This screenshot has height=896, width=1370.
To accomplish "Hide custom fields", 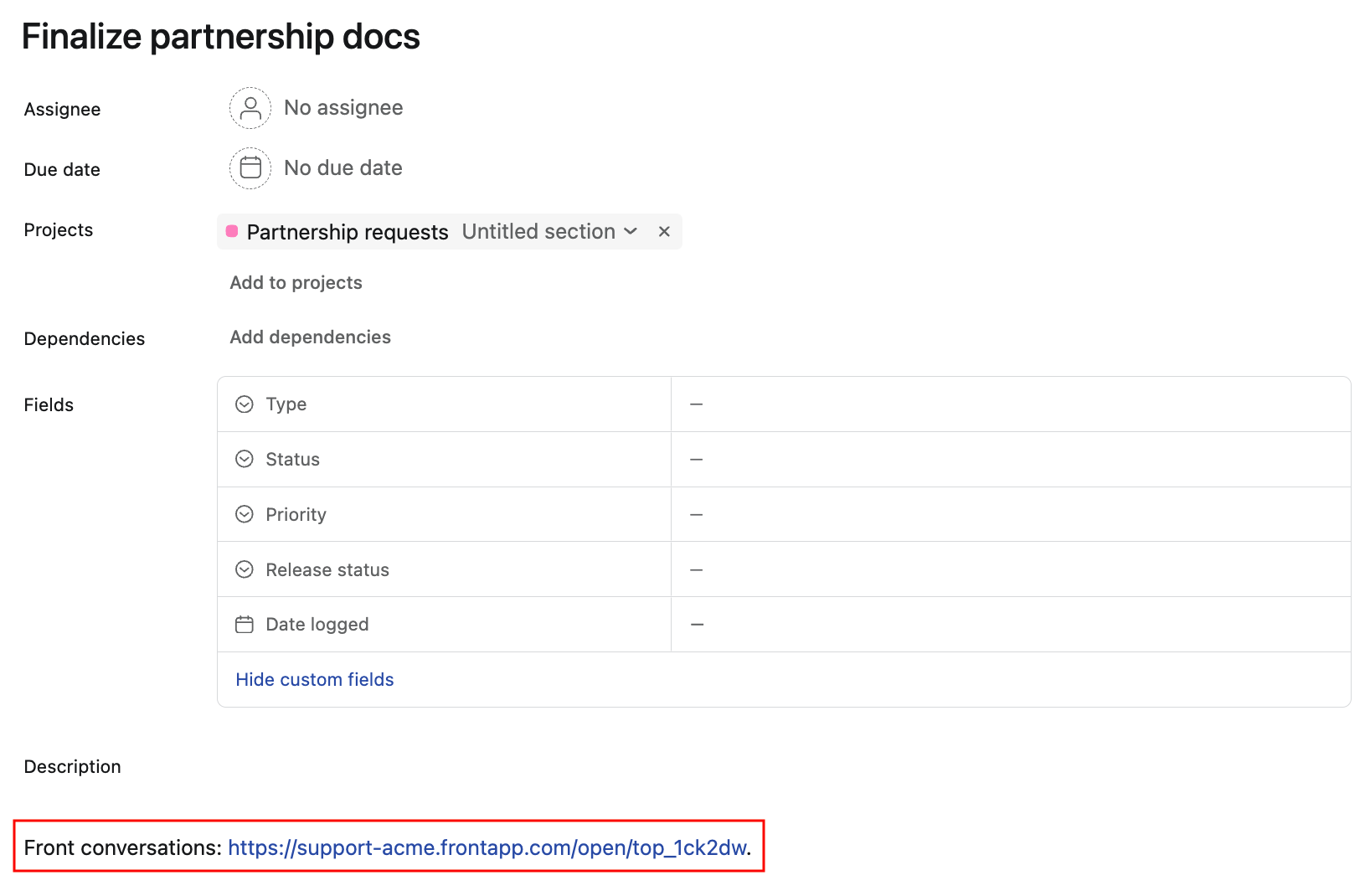I will pyautogui.click(x=315, y=679).
